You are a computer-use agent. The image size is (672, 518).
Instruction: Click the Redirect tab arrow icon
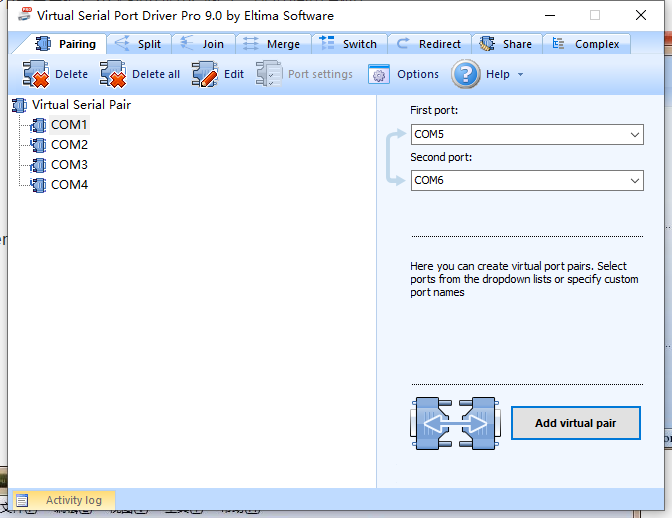402,43
